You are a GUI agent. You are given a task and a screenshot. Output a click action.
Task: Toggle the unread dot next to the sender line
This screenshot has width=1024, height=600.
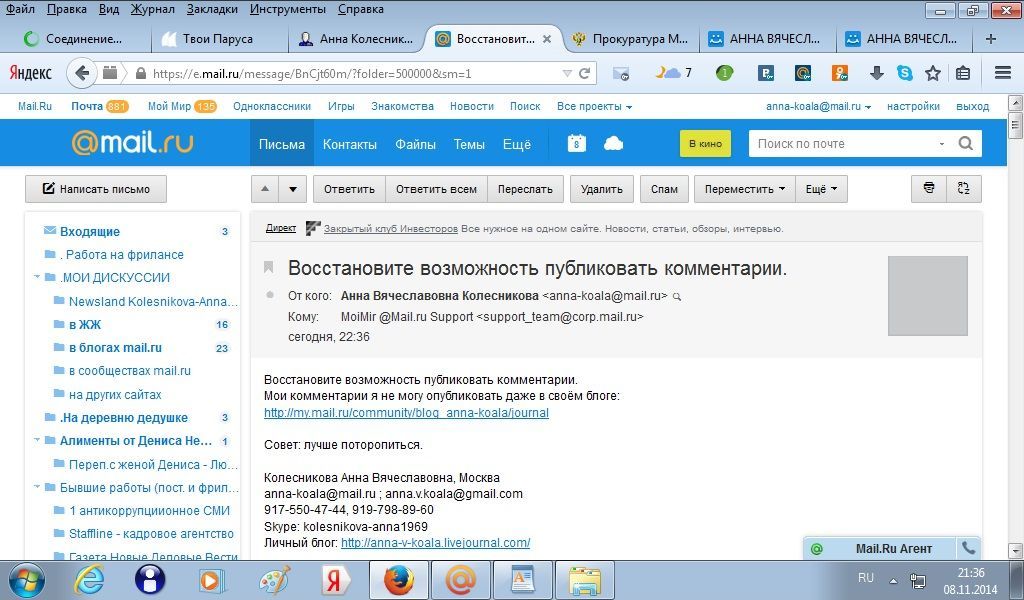coord(268,296)
